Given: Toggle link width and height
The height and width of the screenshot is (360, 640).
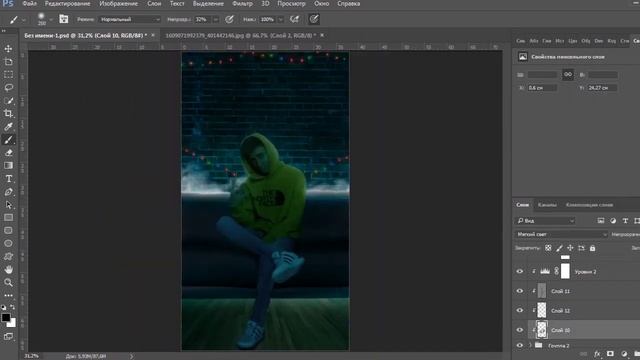Looking at the screenshot, I should click(x=568, y=75).
